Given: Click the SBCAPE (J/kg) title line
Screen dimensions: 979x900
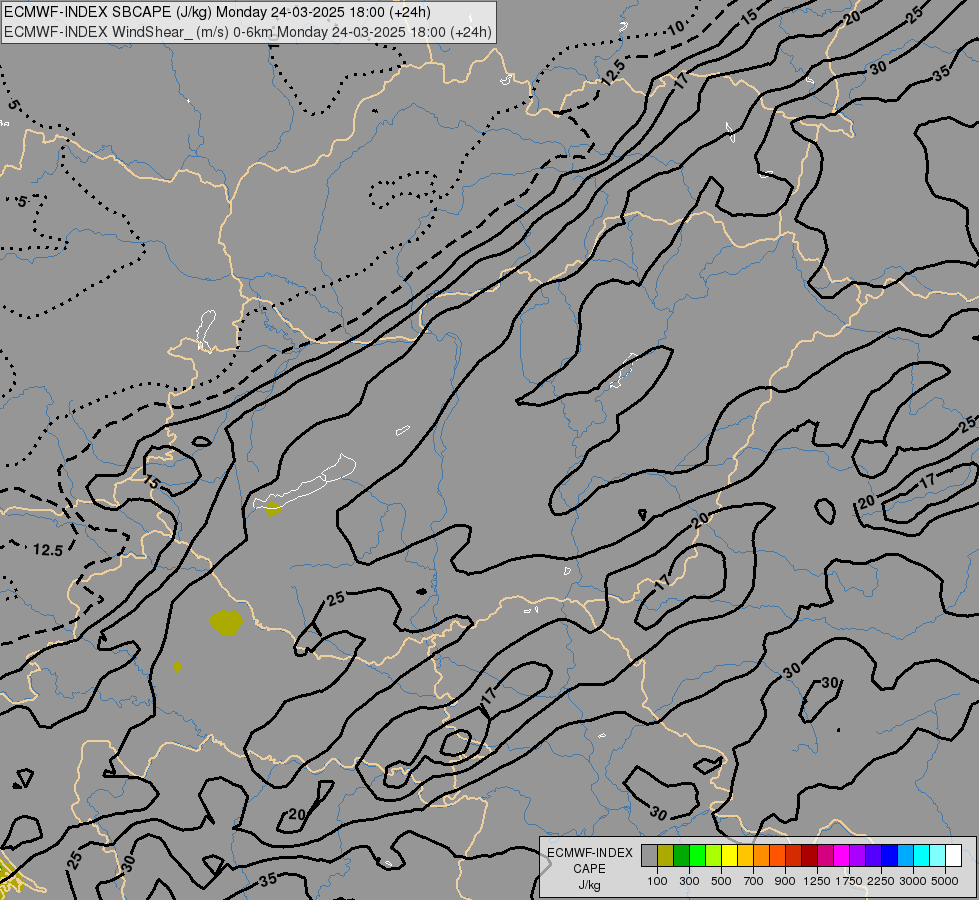Looking at the screenshot, I should (217, 12).
